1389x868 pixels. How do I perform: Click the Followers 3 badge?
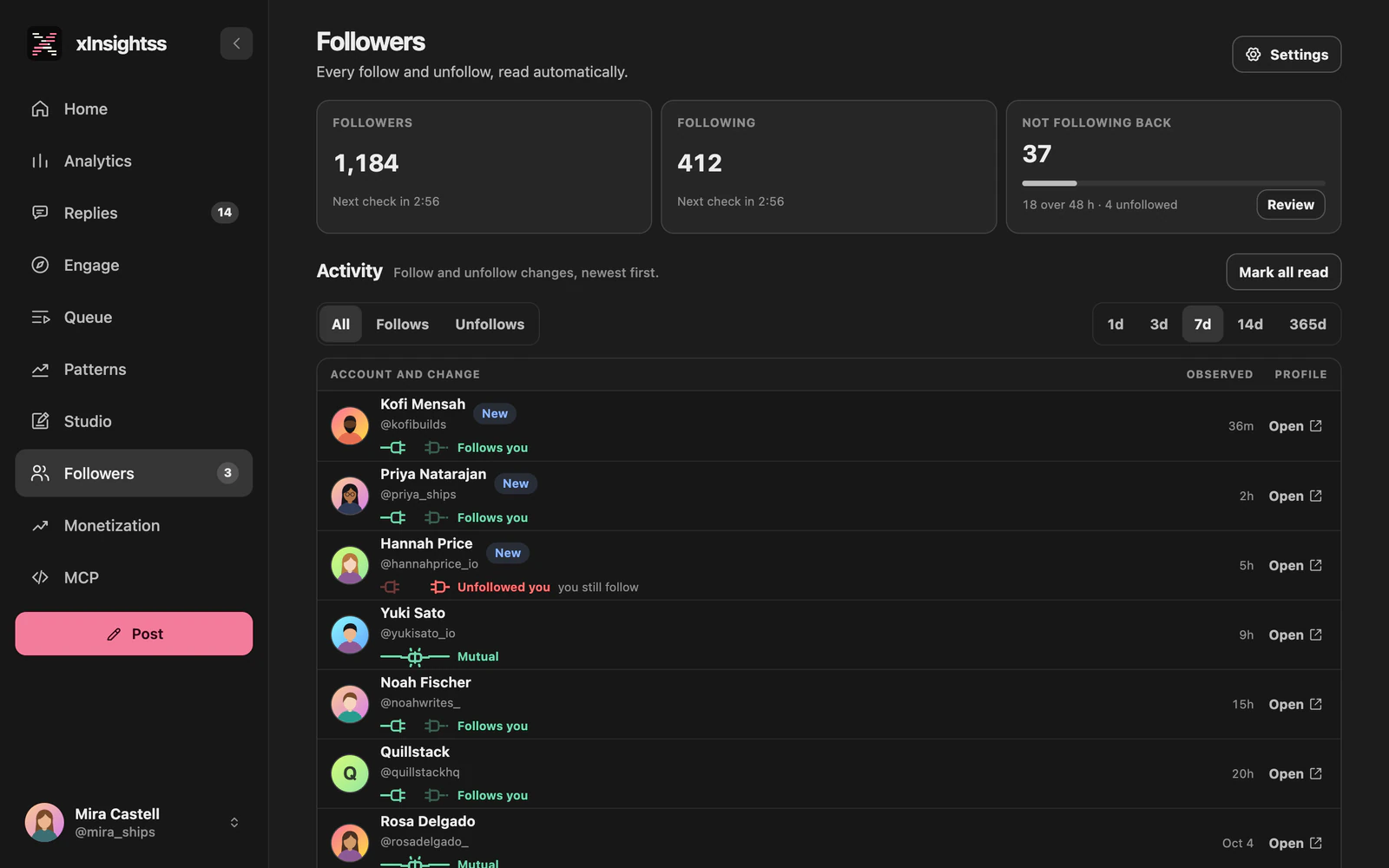point(227,473)
